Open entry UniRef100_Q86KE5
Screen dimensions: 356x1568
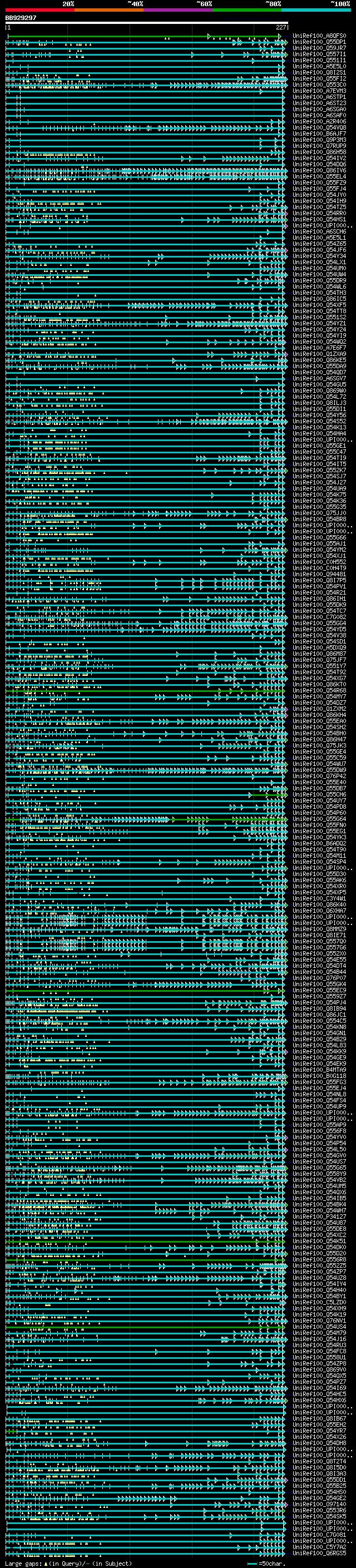(319, 360)
